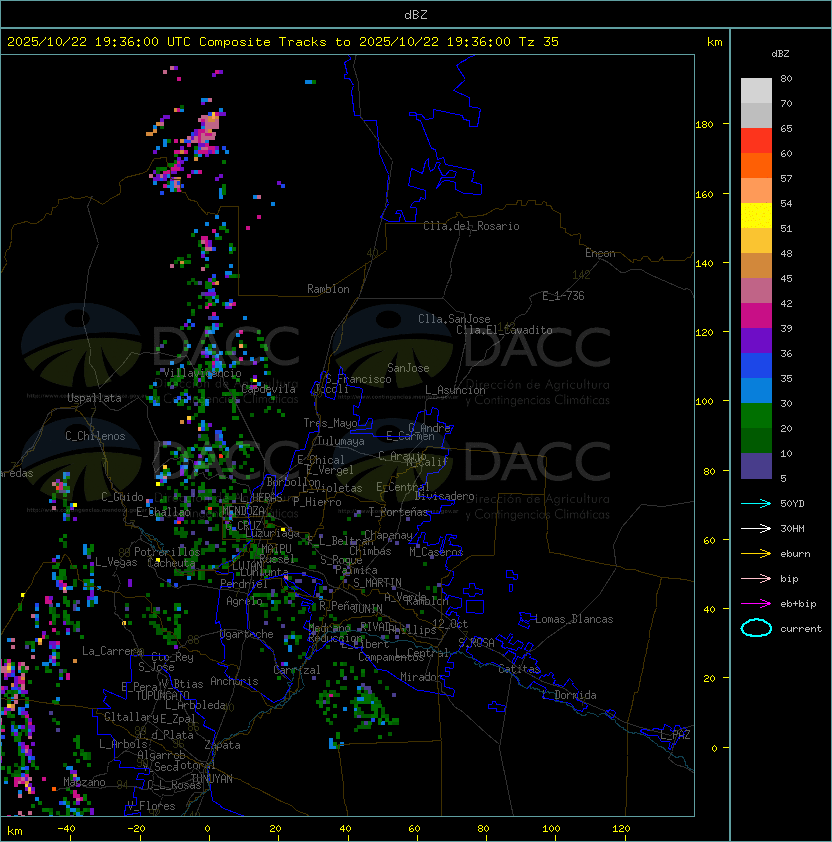
Task: Click the Zapata map label
Action: tap(222, 745)
